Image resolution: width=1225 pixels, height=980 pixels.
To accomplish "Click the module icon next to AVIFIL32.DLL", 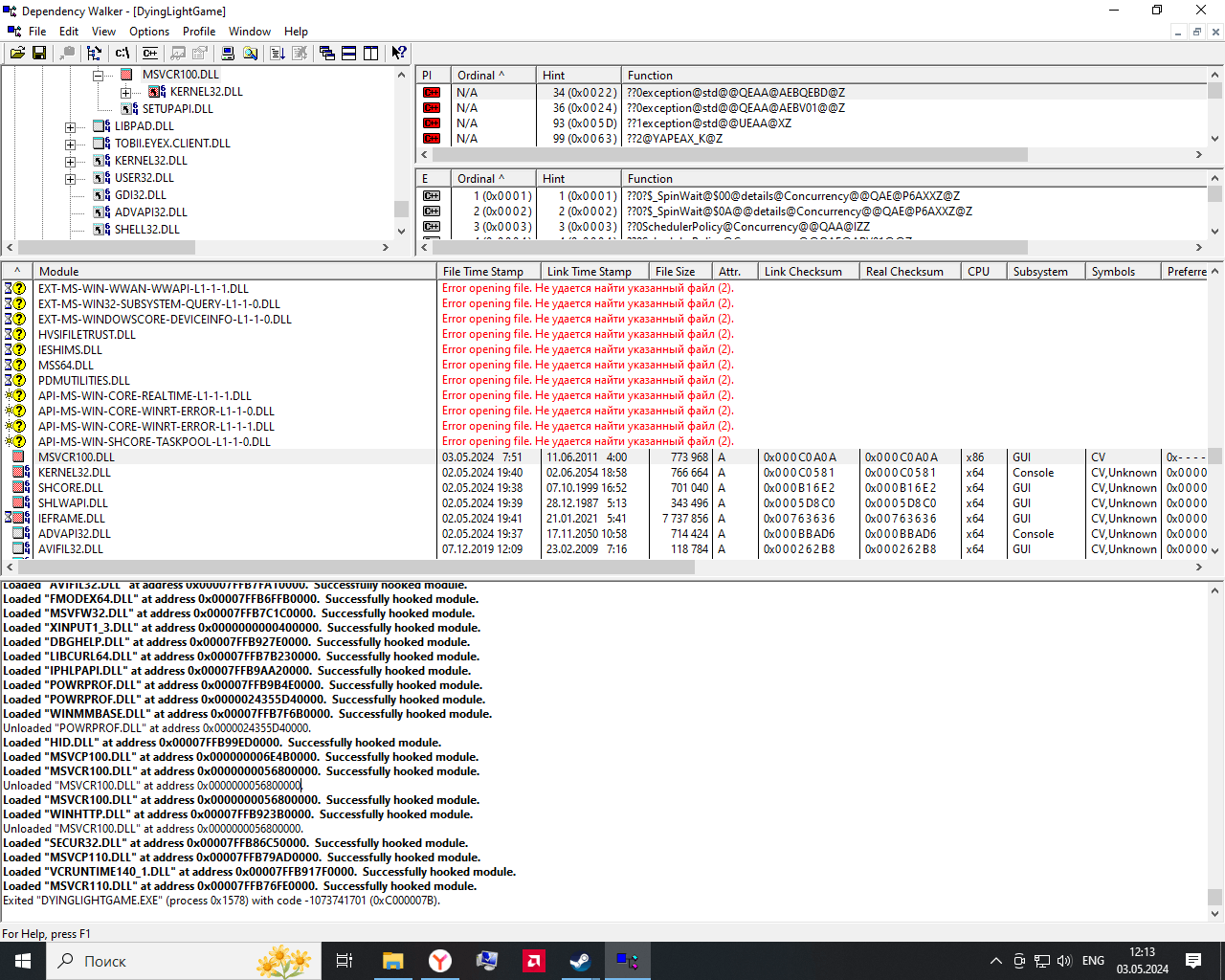I will tap(21, 549).
